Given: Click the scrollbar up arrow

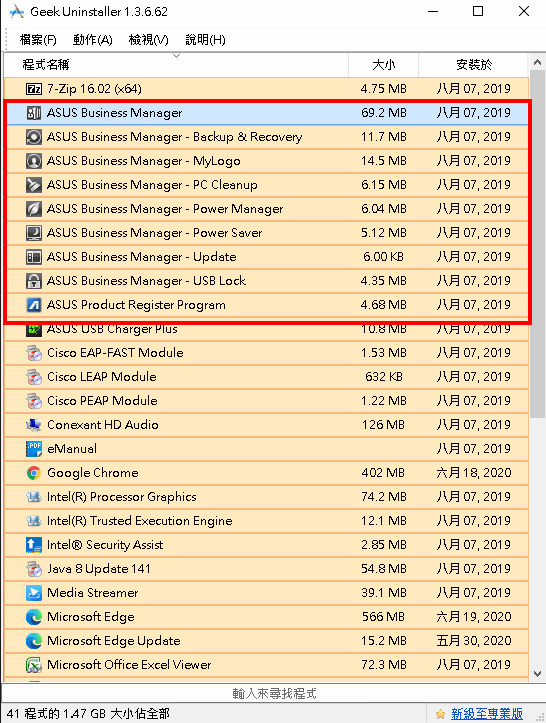Looking at the screenshot, I should (537, 62).
